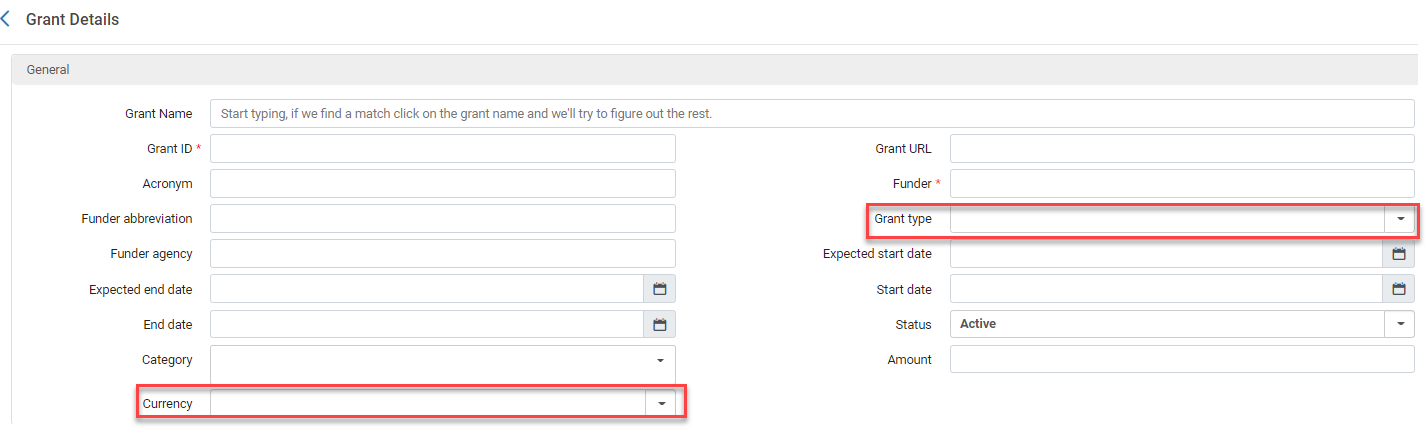Open the End date calendar picker
Viewport: 1426px width, 431px height.
(x=659, y=324)
